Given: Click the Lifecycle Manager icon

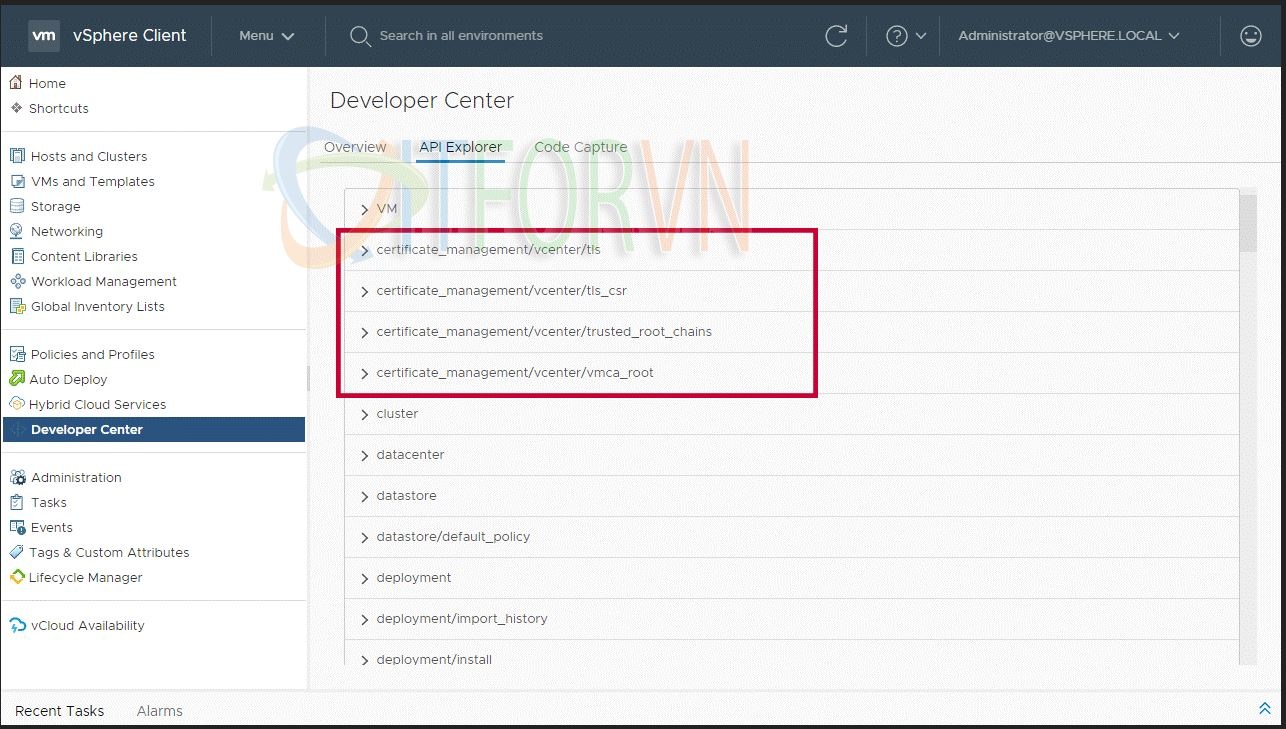Looking at the screenshot, I should point(17,577).
